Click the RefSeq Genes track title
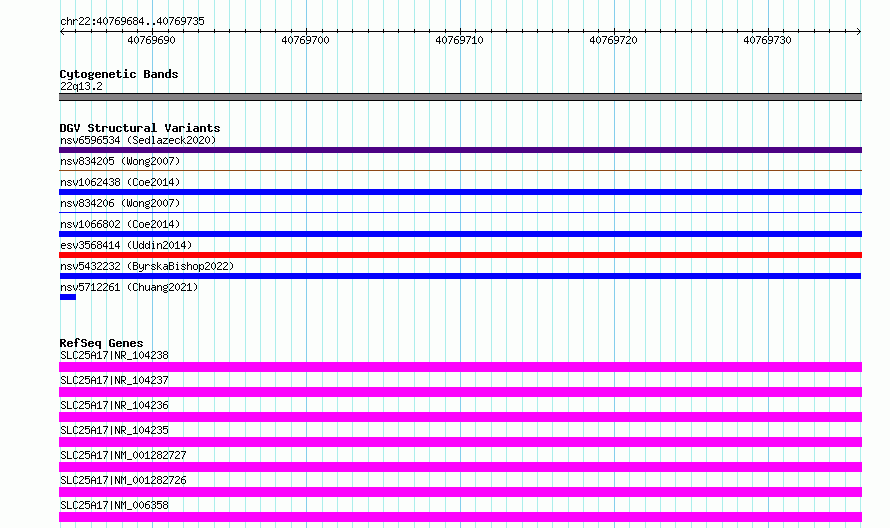The width and height of the screenshot is (890, 528). point(101,343)
